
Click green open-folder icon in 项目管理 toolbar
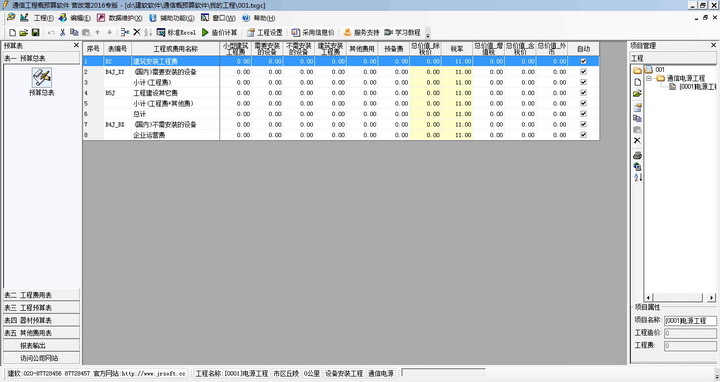(637, 94)
